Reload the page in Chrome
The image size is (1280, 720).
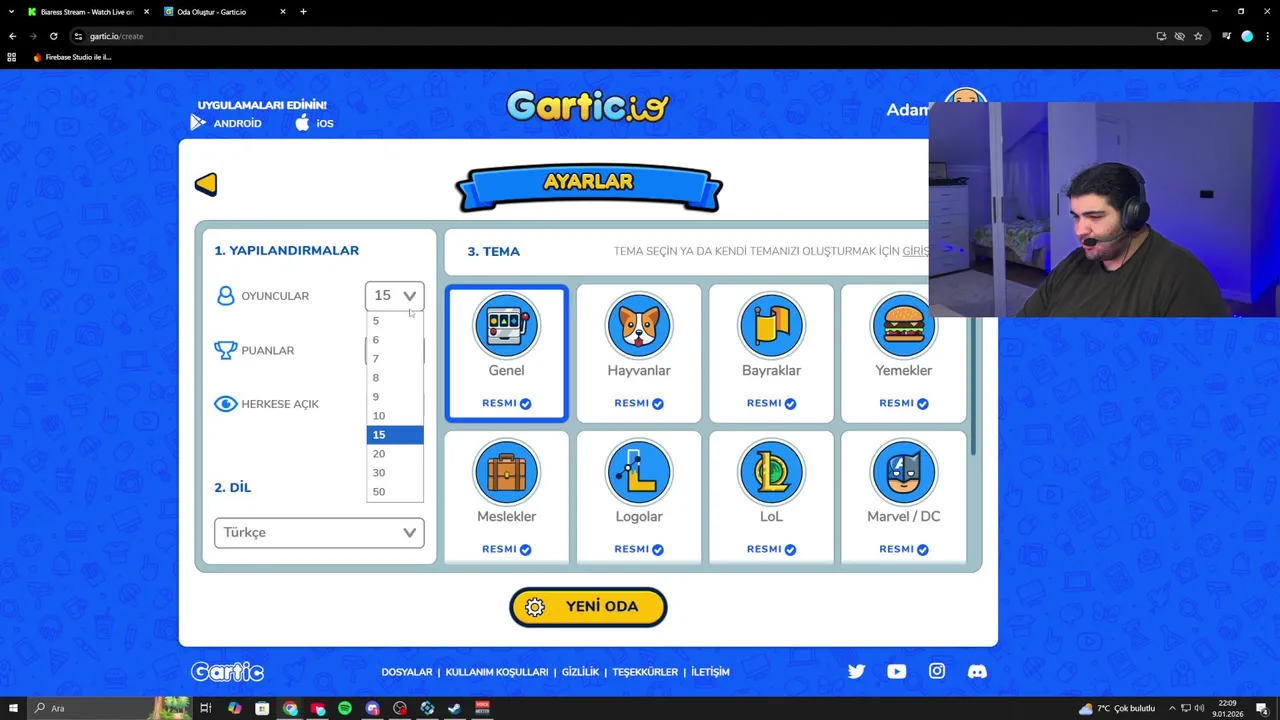click(x=54, y=36)
